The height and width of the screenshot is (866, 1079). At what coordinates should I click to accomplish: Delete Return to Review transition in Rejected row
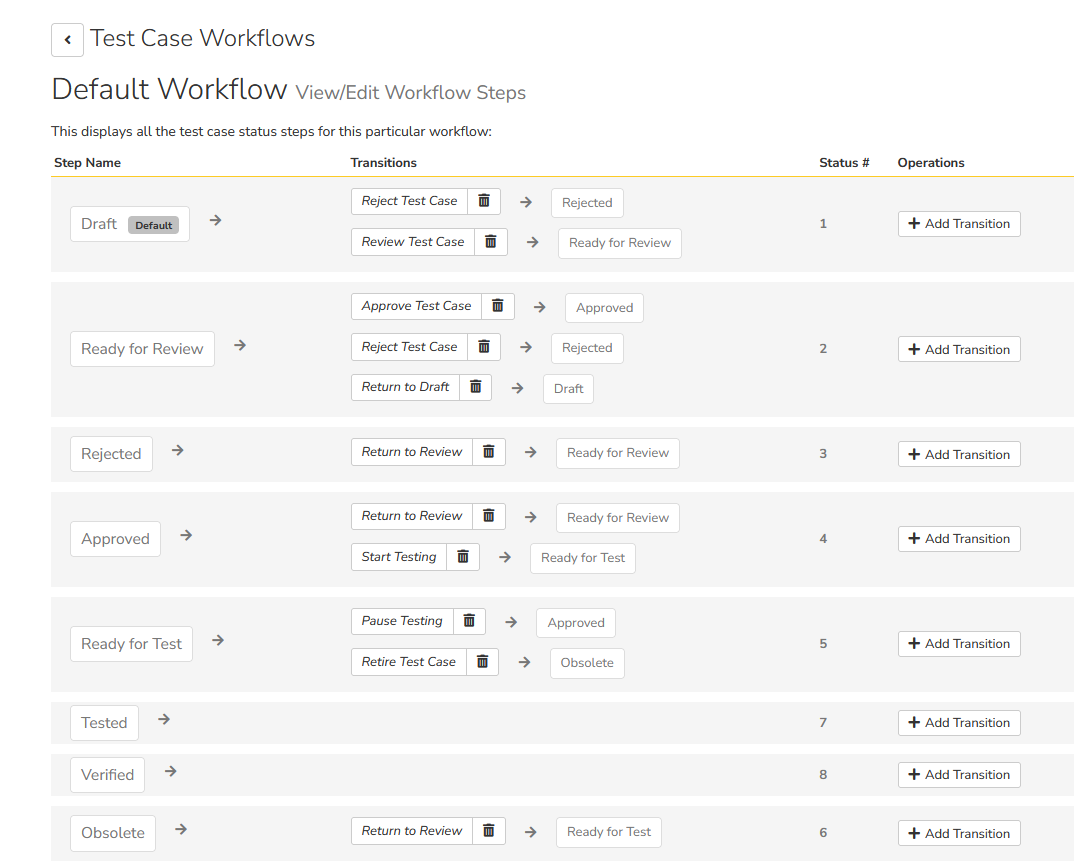[489, 452]
